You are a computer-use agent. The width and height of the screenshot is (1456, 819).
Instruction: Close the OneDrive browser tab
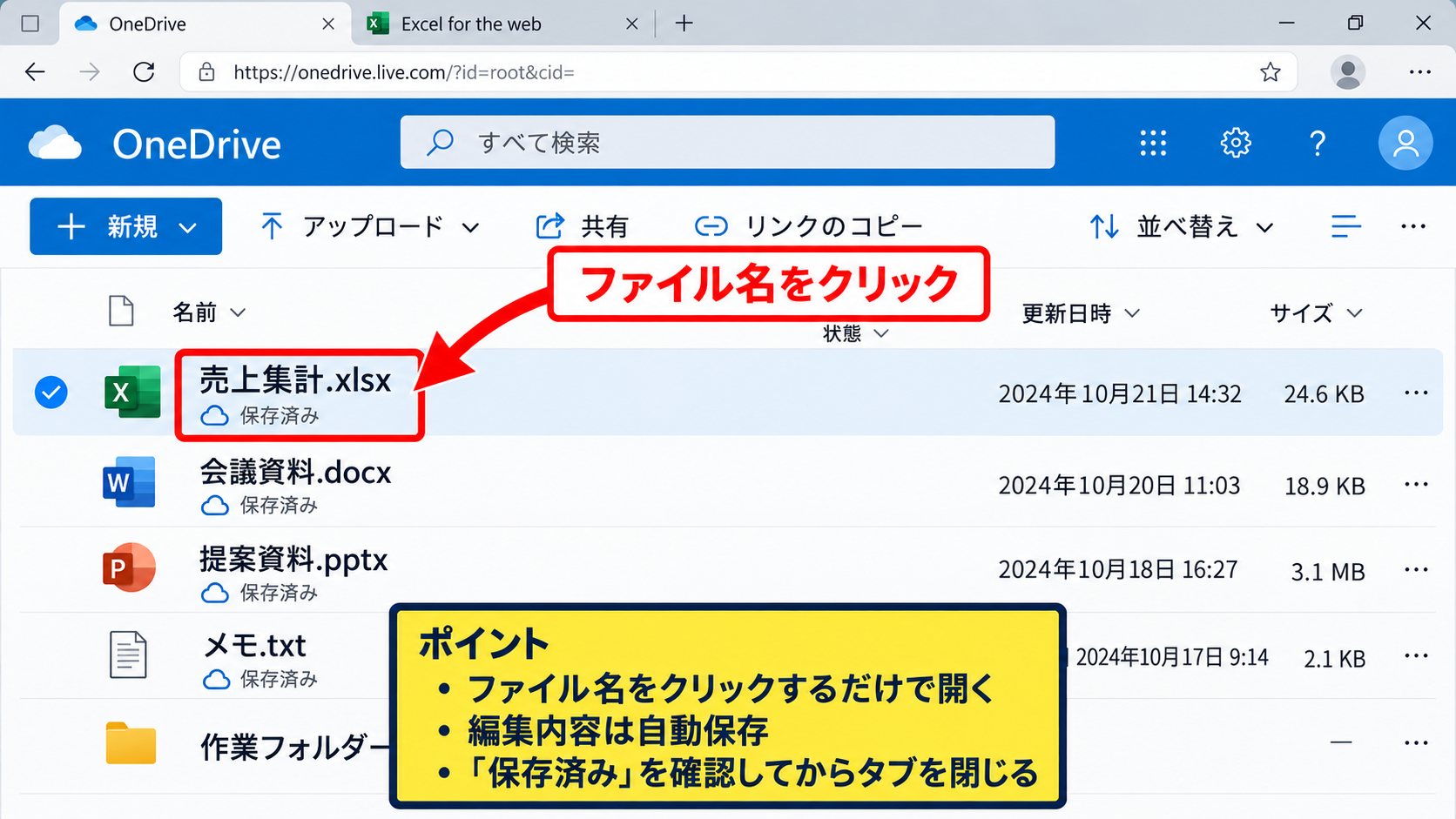(328, 24)
